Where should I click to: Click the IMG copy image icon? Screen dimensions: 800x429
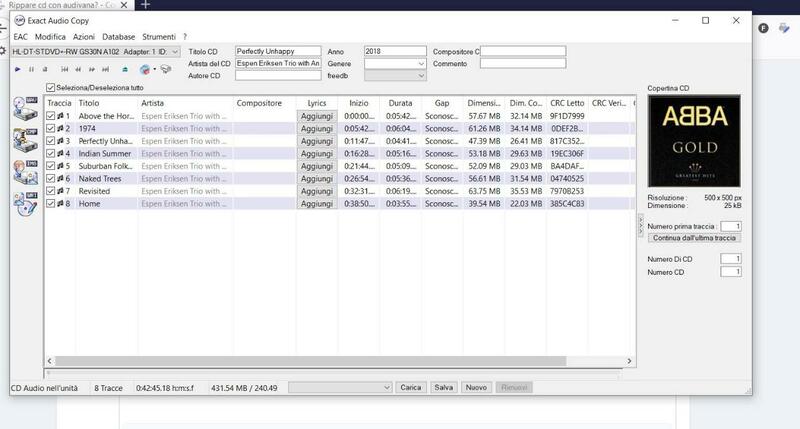tap(25, 171)
